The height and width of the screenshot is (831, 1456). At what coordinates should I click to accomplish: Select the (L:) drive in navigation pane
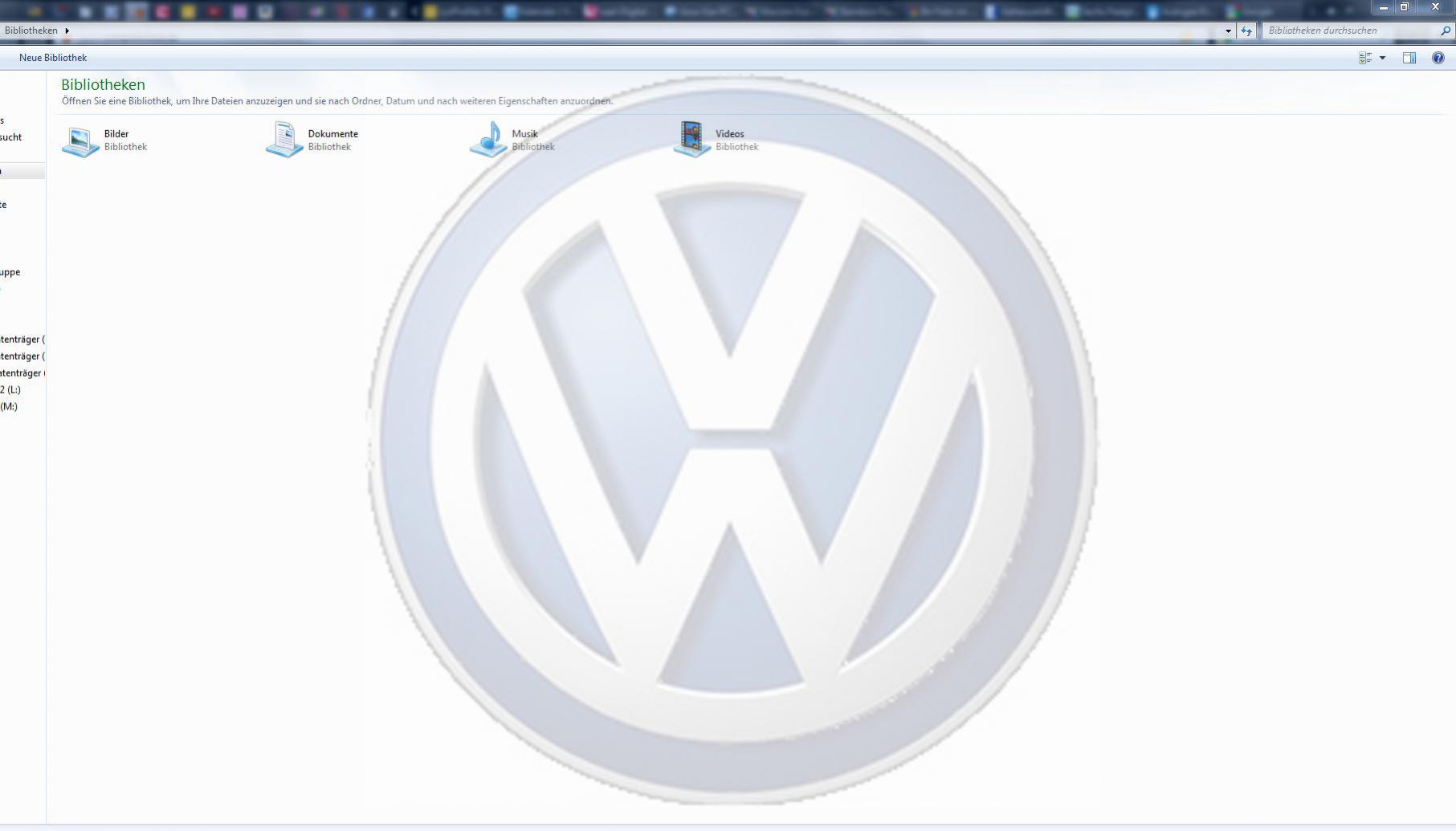click(x=10, y=389)
